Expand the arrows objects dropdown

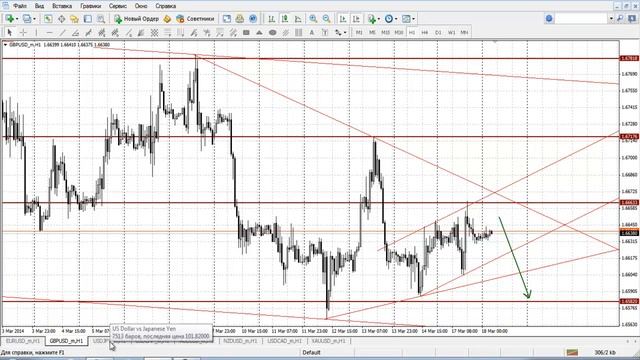(345, 32)
